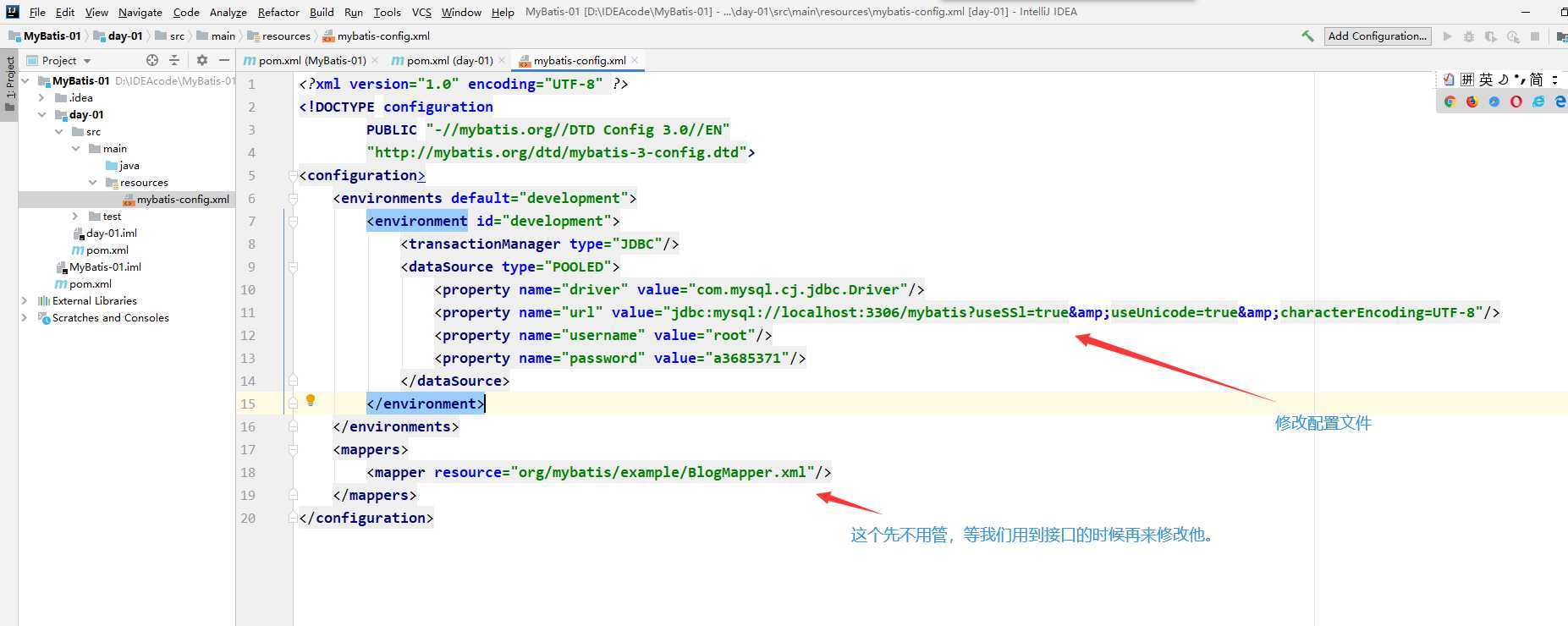Toggle IME English 英 mode
The height and width of the screenshot is (626, 1568).
[1486, 80]
